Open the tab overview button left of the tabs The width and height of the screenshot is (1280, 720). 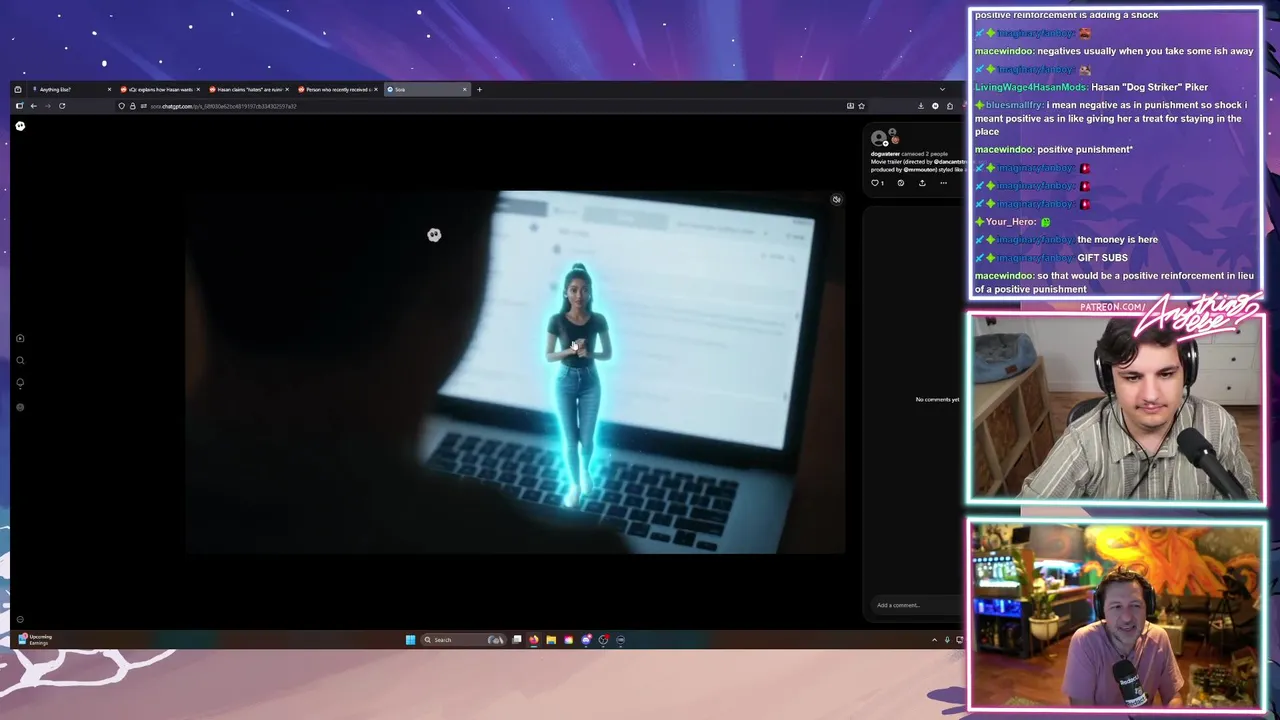tap(18, 89)
